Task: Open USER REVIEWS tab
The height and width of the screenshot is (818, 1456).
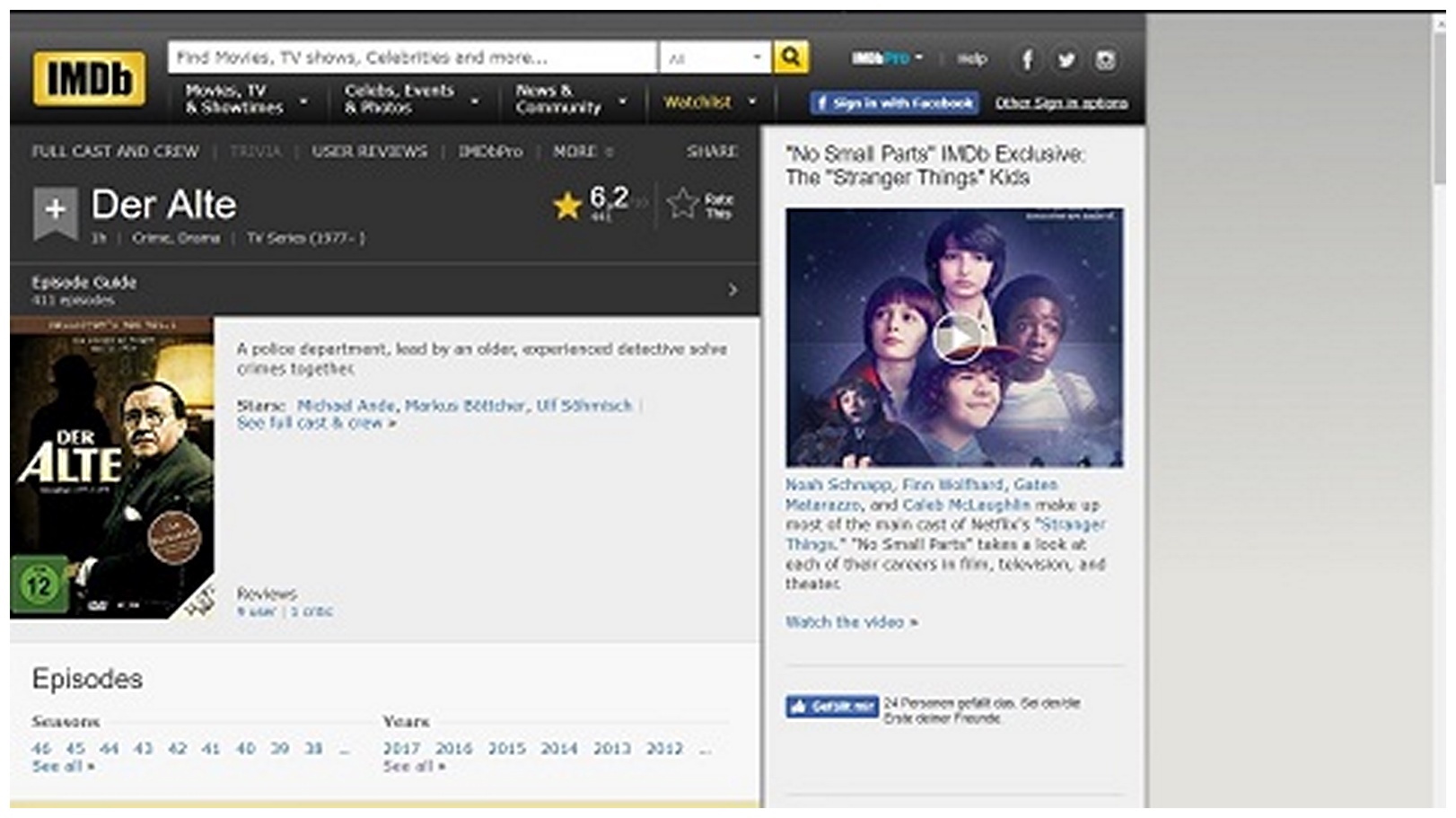Action: tap(370, 152)
